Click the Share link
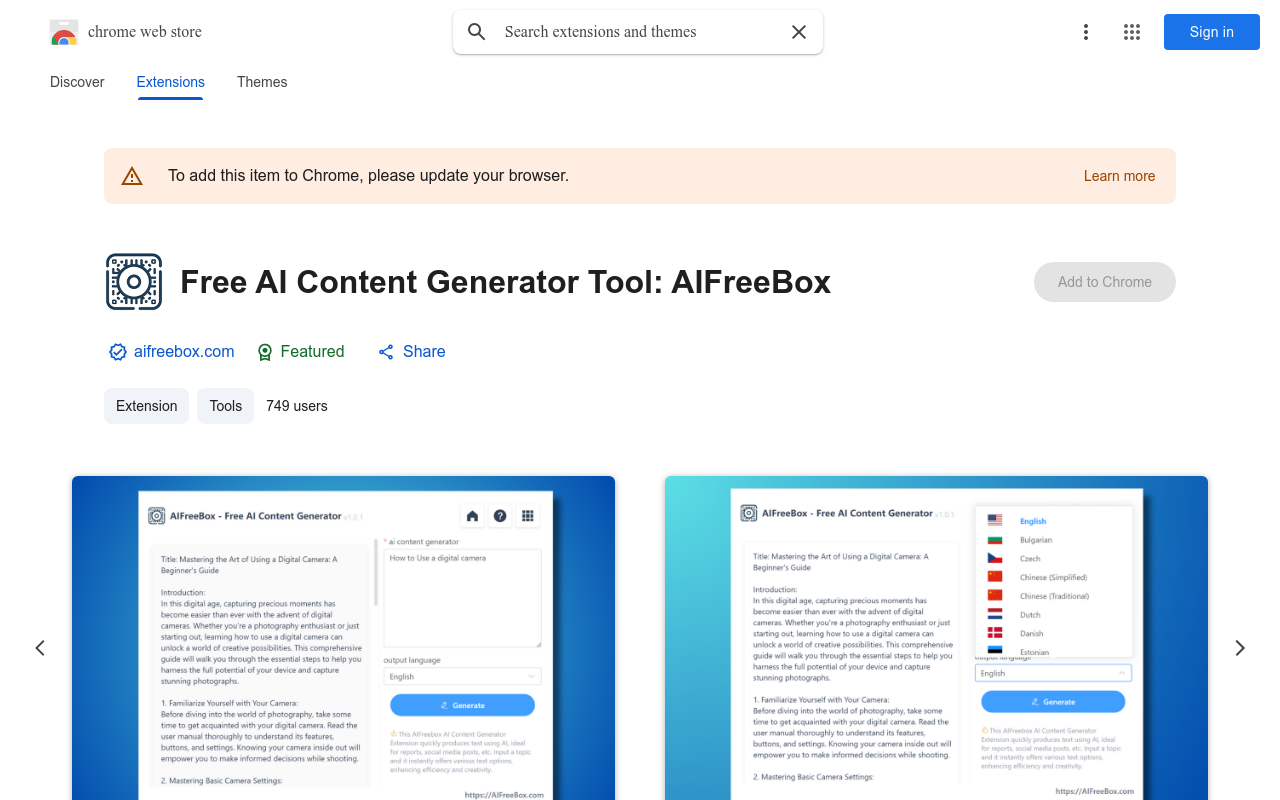Image resolution: width=1280 pixels, height=800 pixels. pyautogui.click(x=424, y=352)
